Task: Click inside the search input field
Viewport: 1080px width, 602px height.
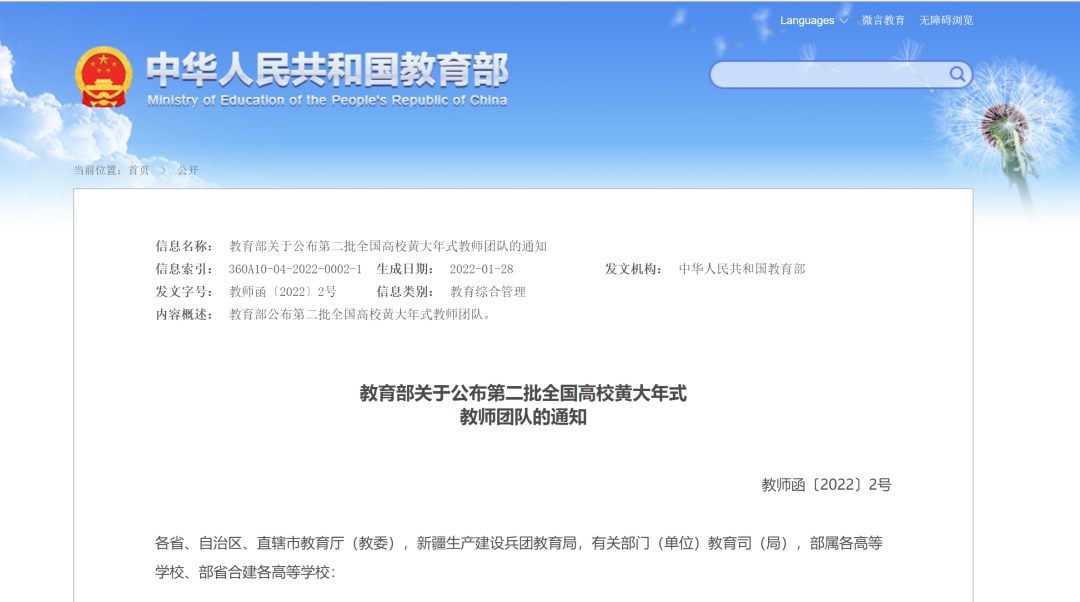Action: pyautogui.click(x=830, y=74)
